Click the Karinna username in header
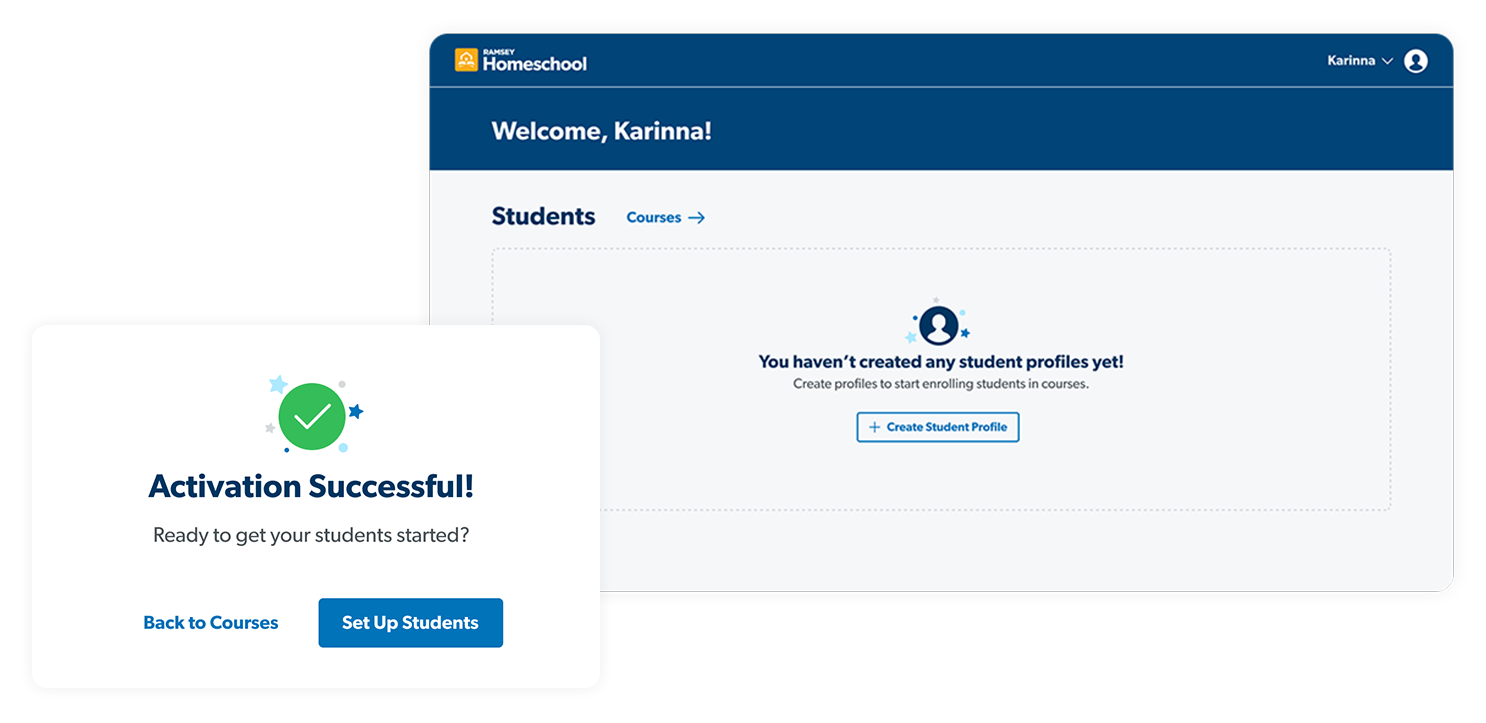Screen dimensions: 1486x723 [x=1351, y=61]
